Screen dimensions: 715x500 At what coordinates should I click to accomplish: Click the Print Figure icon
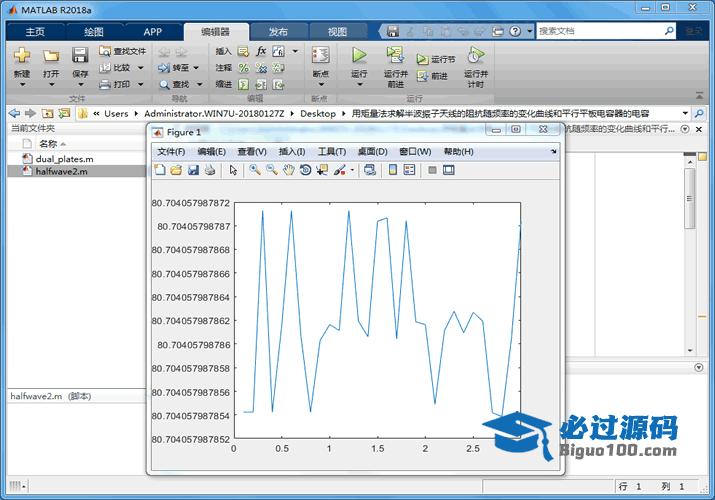210,170
